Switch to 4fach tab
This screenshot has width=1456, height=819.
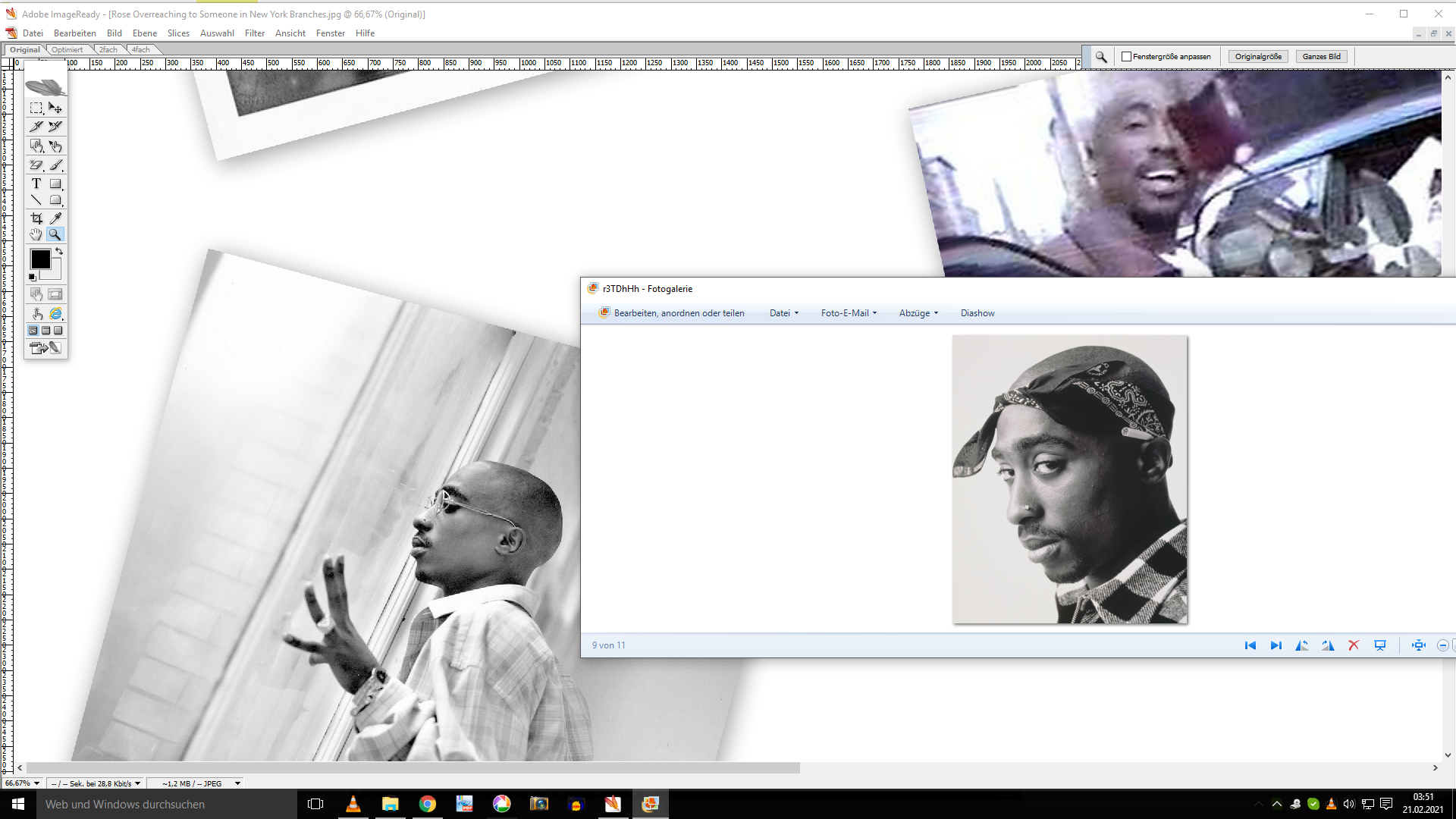point(141,50)
